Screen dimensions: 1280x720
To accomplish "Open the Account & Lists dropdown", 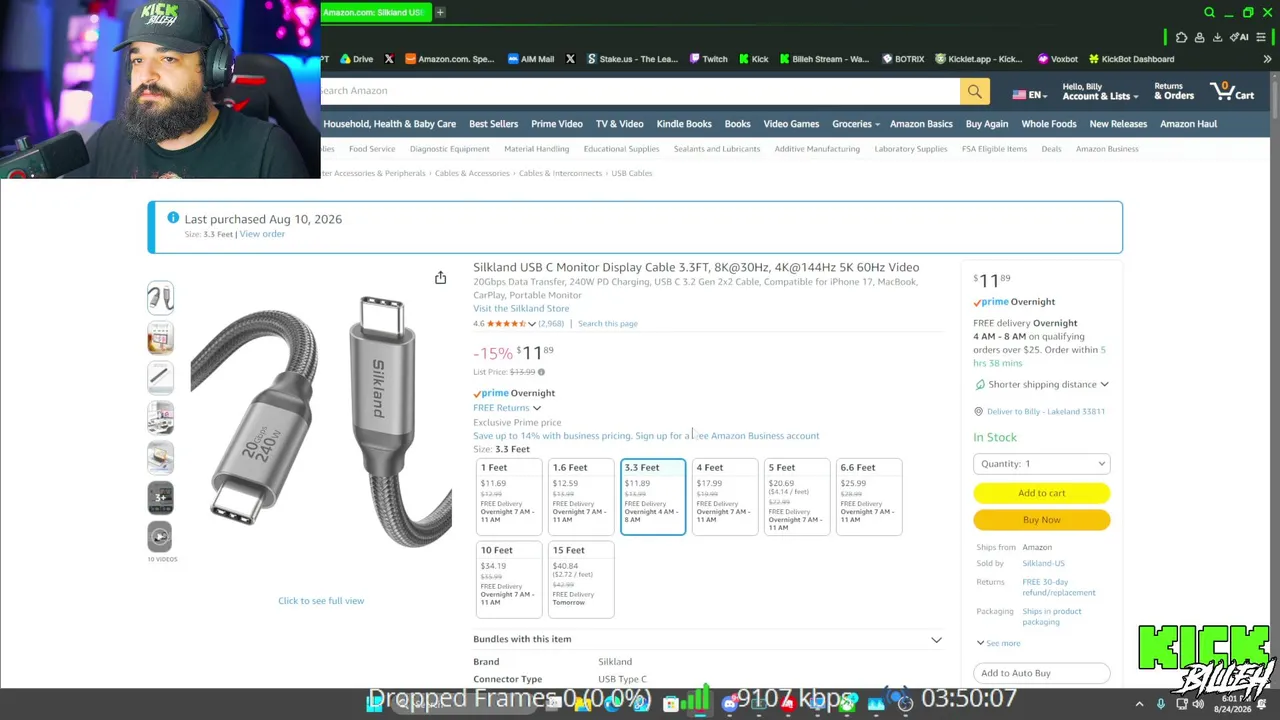I will click(1100, 92).
